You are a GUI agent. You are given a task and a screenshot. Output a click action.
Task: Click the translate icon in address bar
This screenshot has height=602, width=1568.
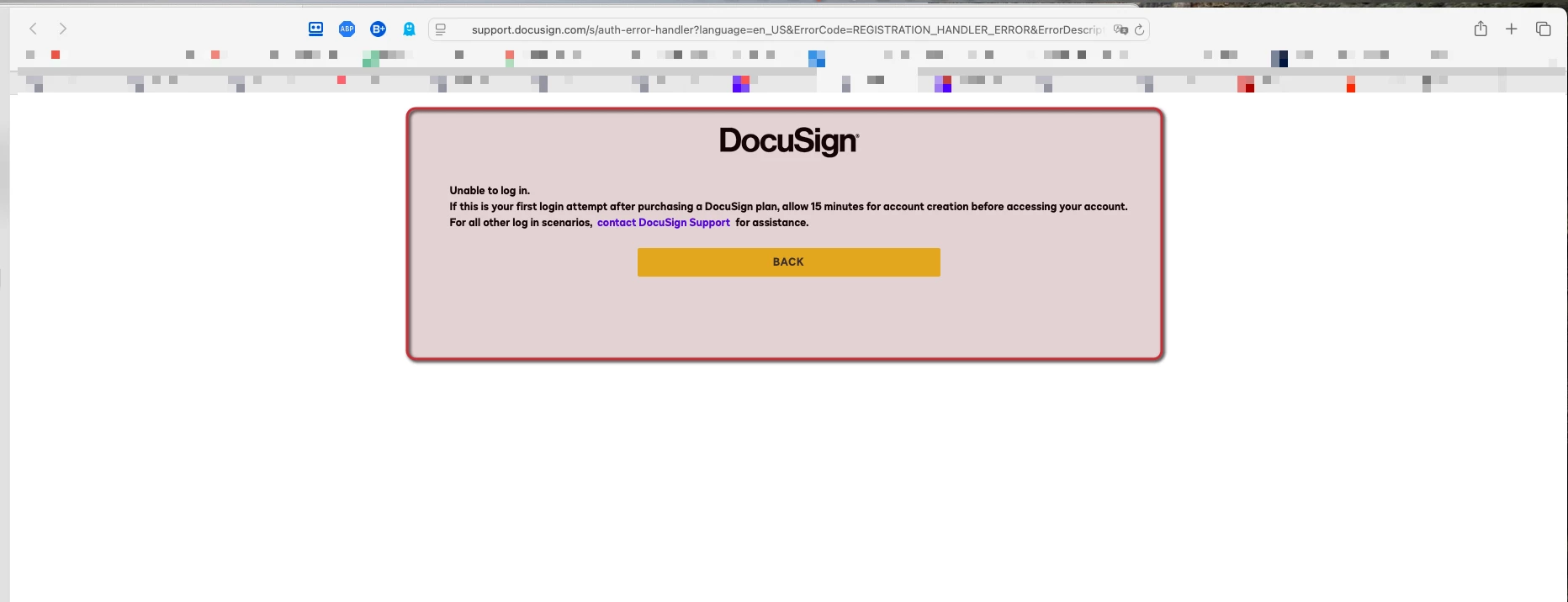[1120, 29]
